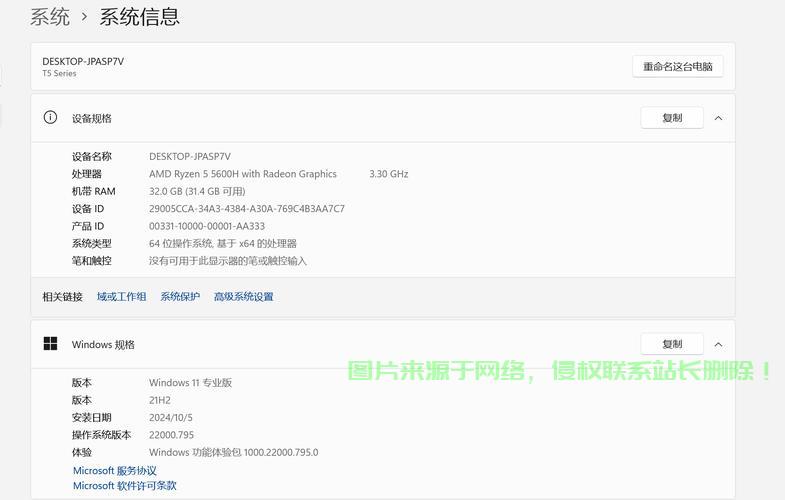Click the 设备名称 label

[92, 157]
